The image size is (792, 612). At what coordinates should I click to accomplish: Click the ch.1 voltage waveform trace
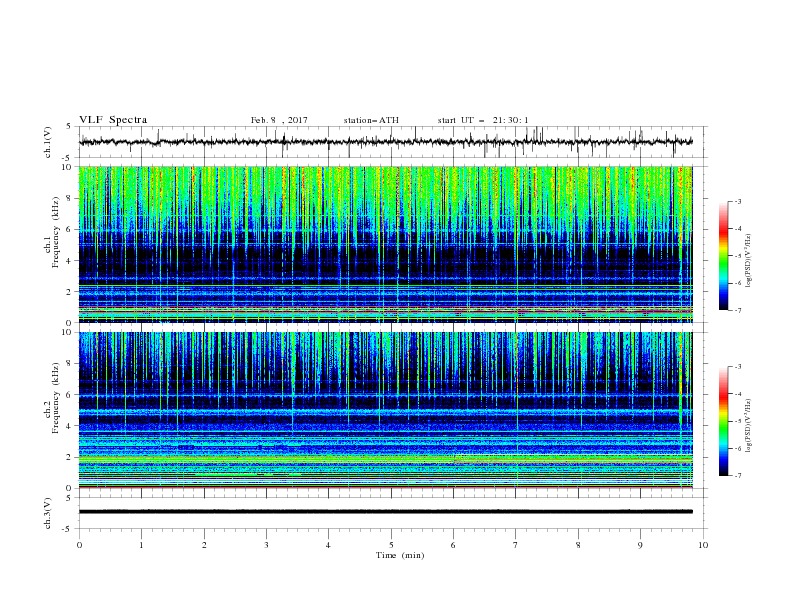[x=385, y=142]
